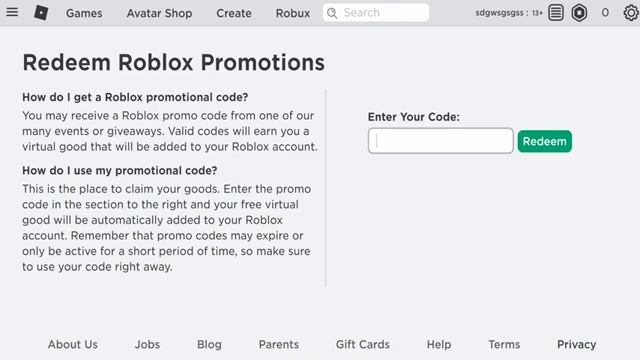Open the Robux nav item
Screen dimensions: 640x360
(293, 13)
